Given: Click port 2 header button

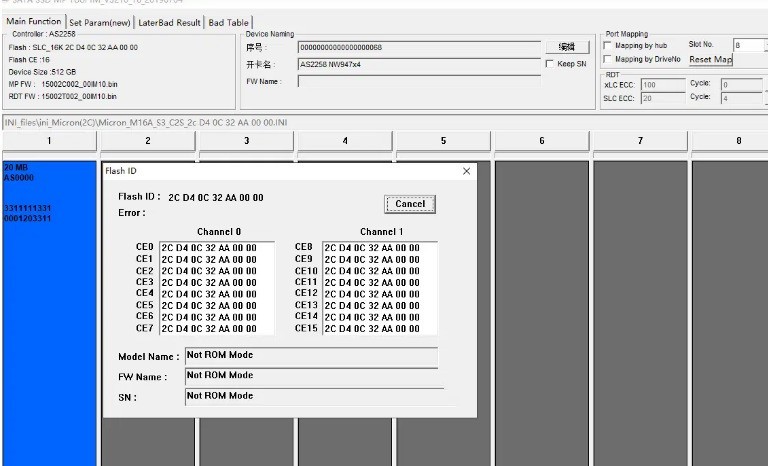Looking at the screenshot, I should [x=148, y=141].
